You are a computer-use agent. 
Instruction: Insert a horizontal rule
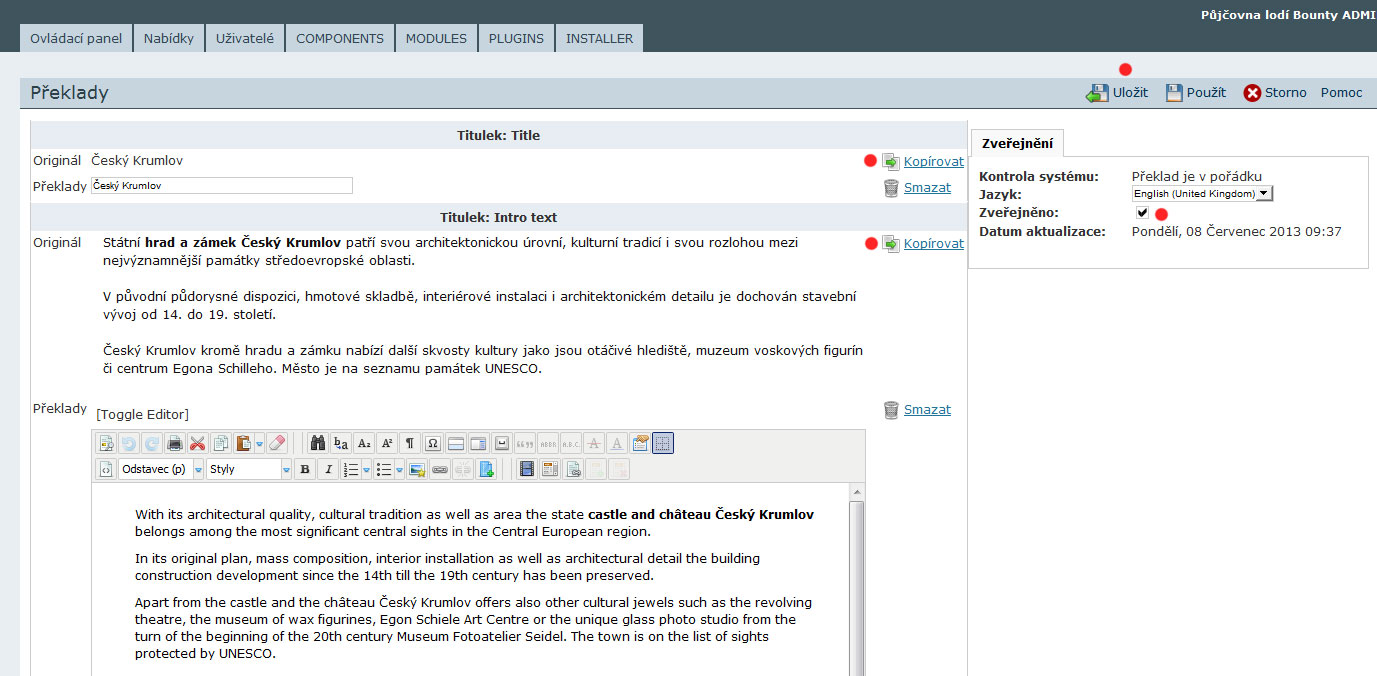click(456, 443)
